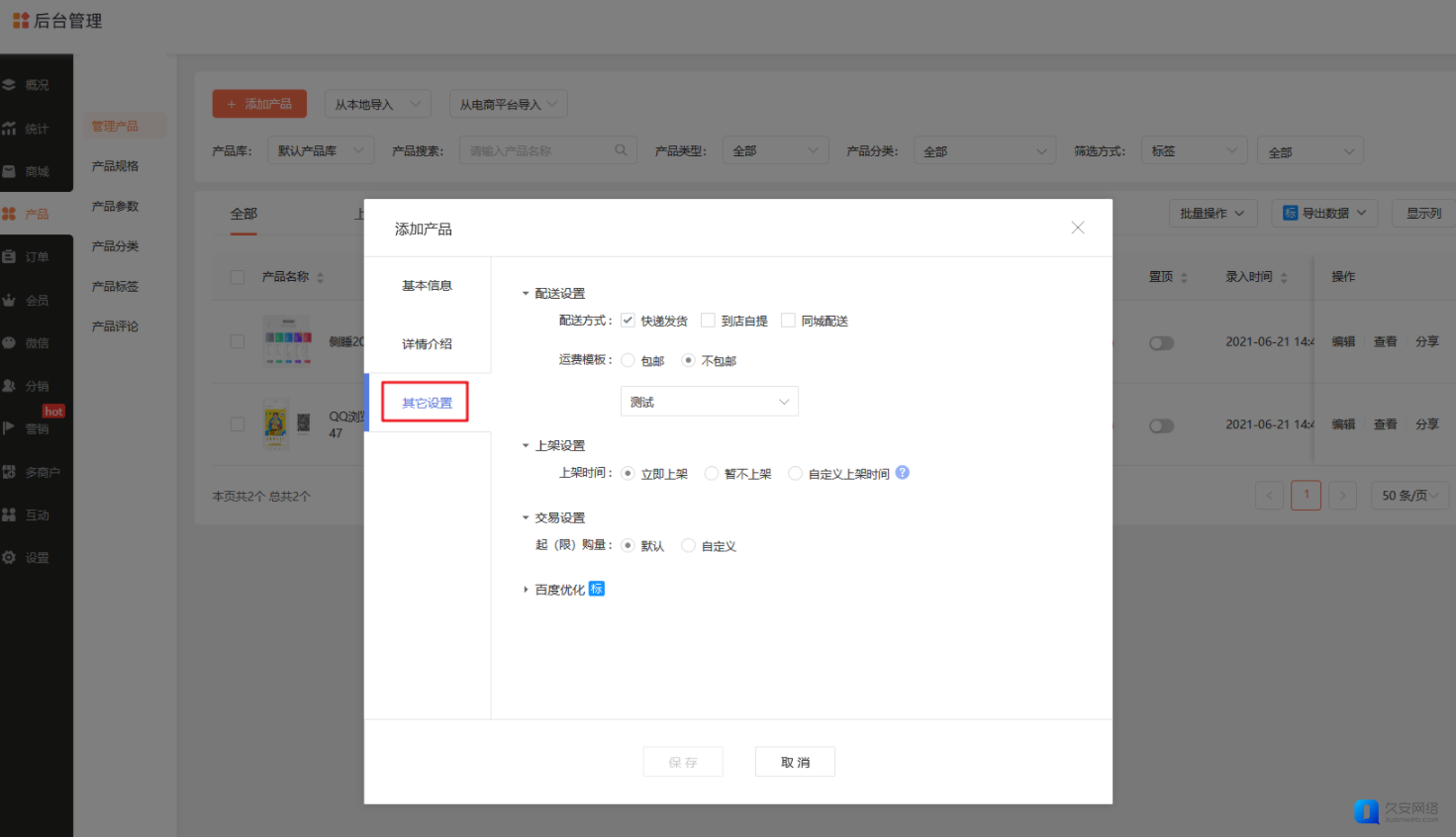Viewport: 1456px width, 837px height.
Task: Open the 测试 shipping template dropdown
Action: [x=709, y=402]
